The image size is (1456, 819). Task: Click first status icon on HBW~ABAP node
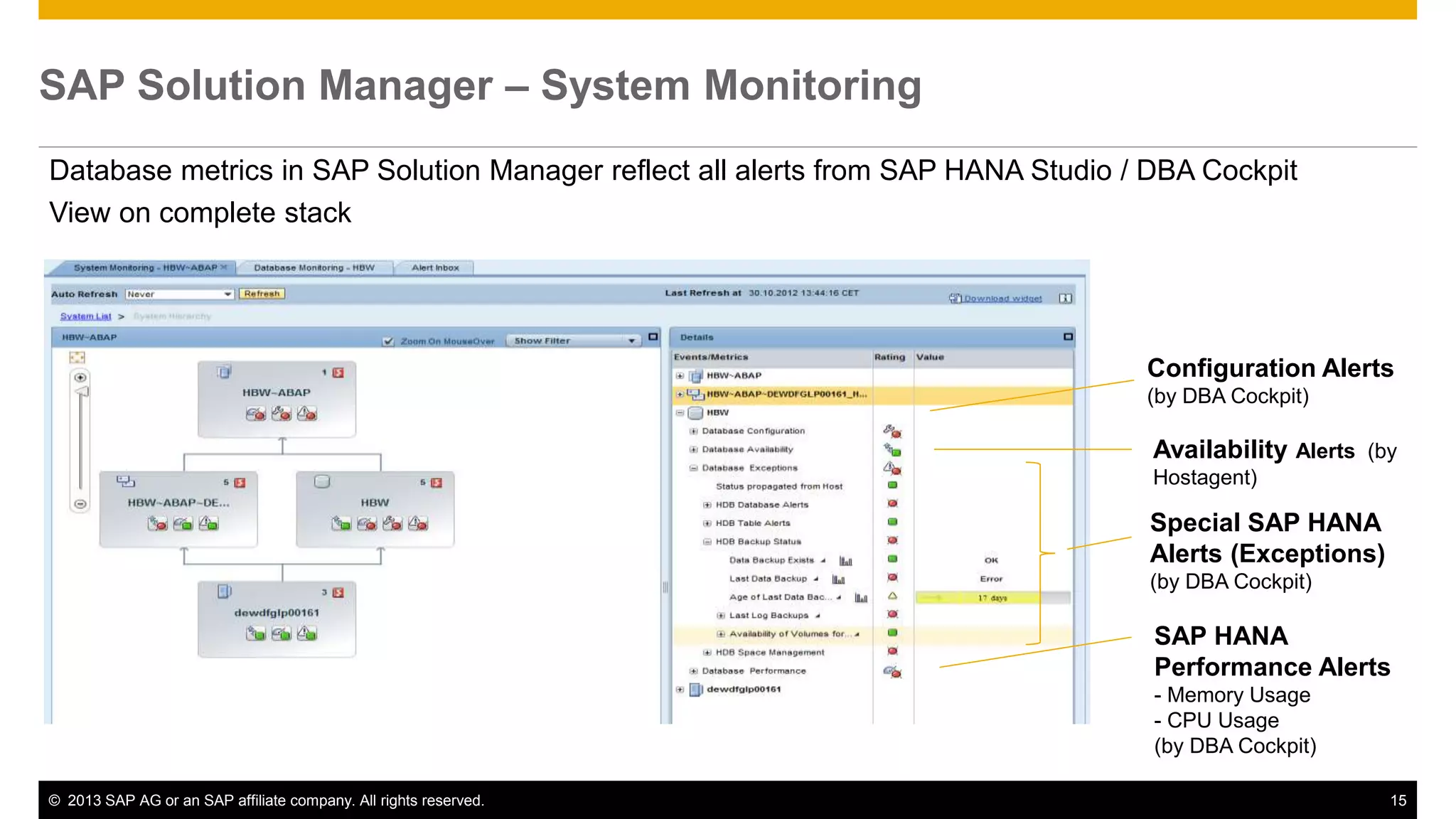click(256, 413)
